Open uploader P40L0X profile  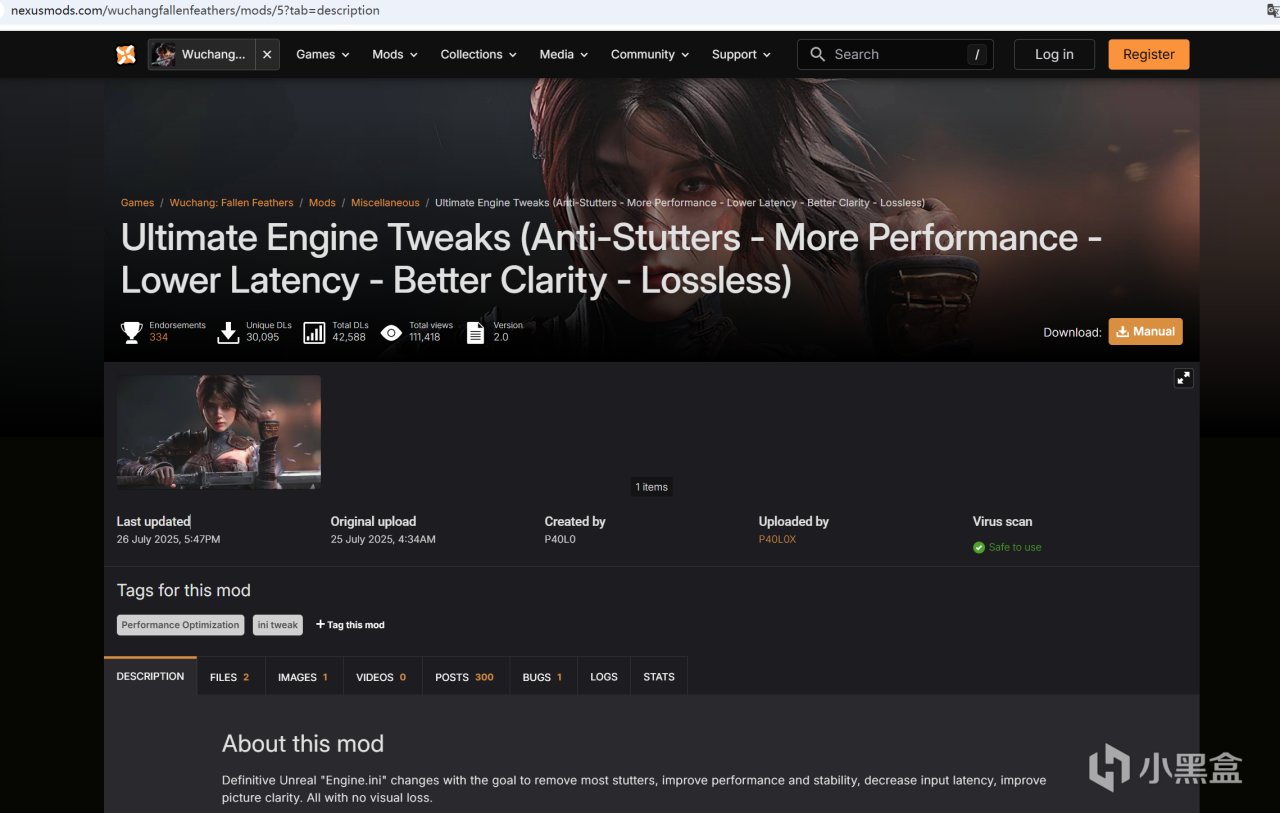[x=777, y=540]
